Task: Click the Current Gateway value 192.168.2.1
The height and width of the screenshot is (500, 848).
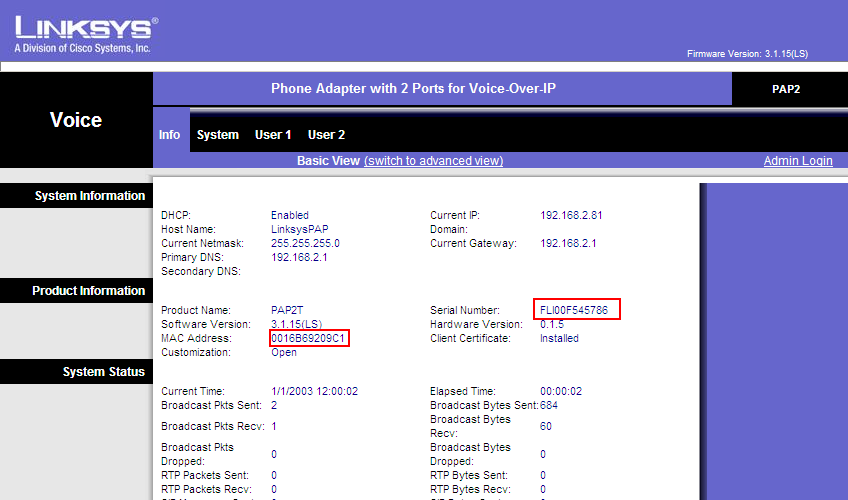Action: click(568, 243)
